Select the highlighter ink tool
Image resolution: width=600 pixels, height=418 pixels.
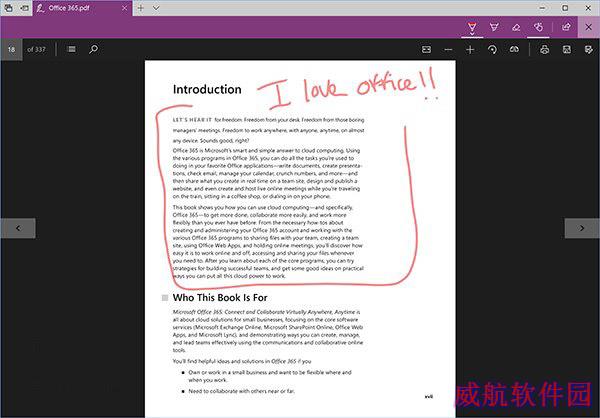[x=494, y=27]
